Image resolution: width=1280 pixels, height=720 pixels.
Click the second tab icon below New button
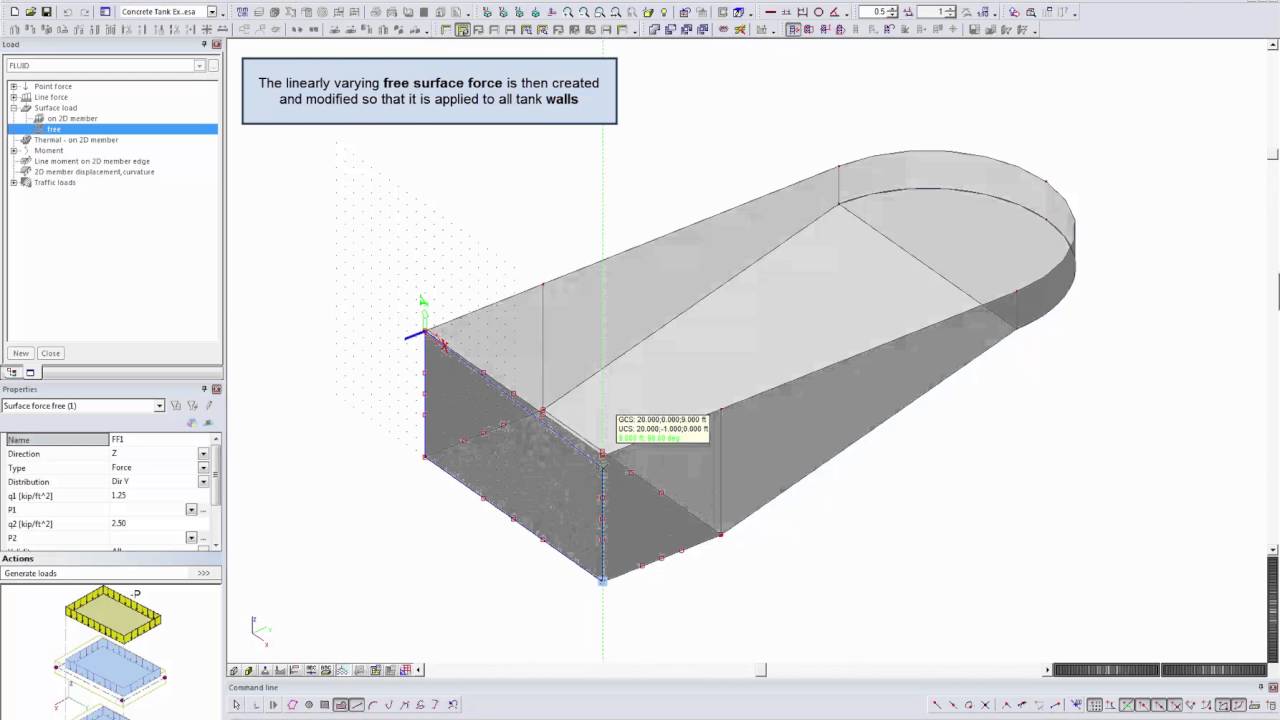pyautogui.click(x=30, y=372)
